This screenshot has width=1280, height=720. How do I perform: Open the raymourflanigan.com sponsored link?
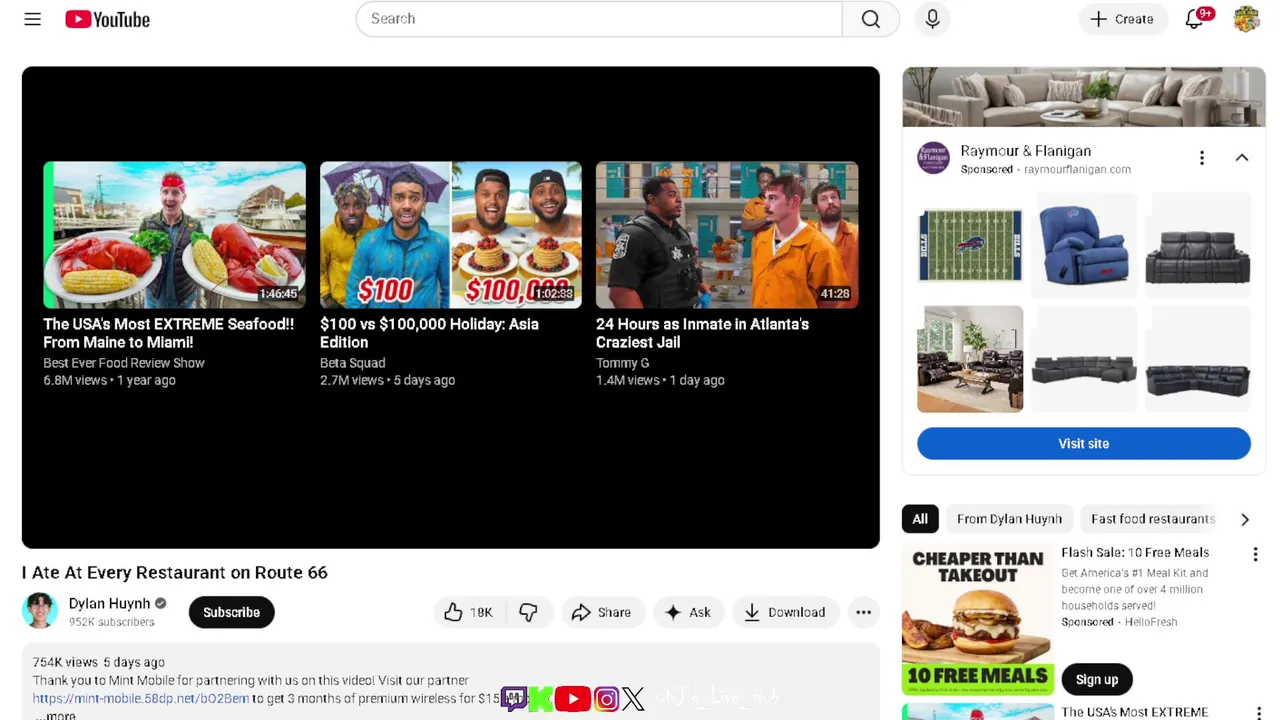pos(1077,169)
